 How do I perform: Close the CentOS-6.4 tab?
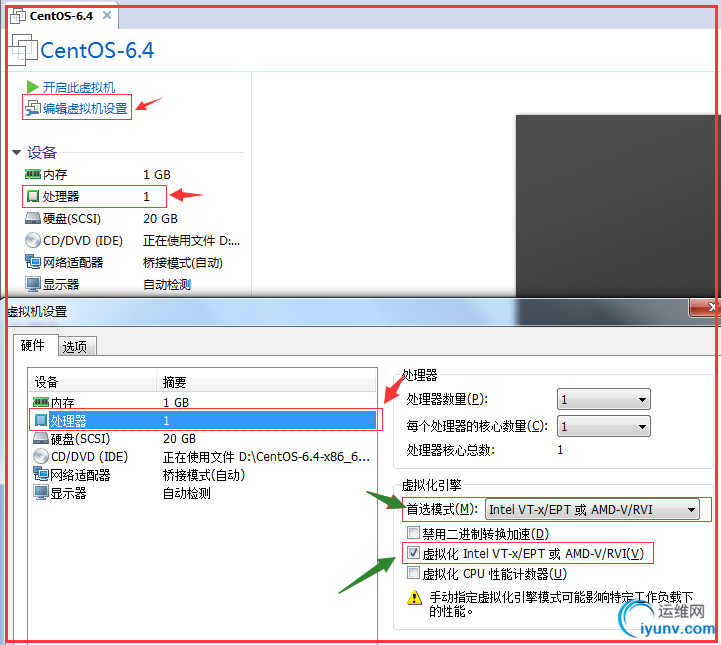pos(107,16)
